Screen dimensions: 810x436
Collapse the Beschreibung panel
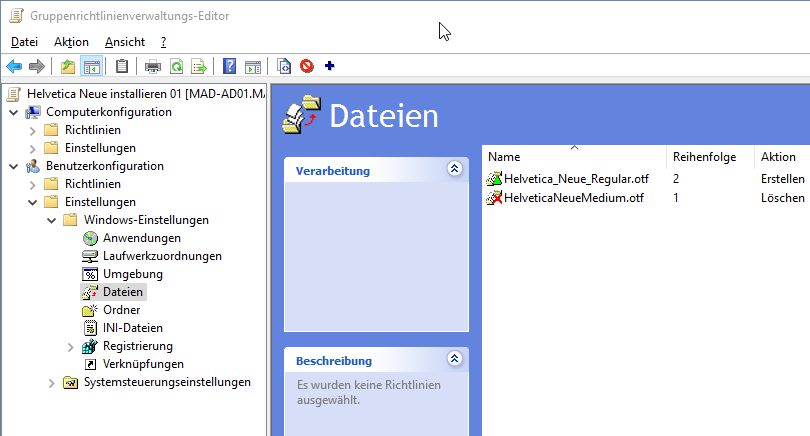tap(455, 360)
